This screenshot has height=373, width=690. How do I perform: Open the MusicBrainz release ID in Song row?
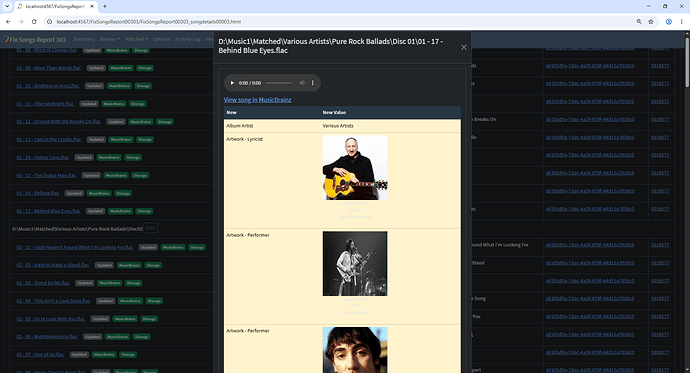click(x=590, y=298)
